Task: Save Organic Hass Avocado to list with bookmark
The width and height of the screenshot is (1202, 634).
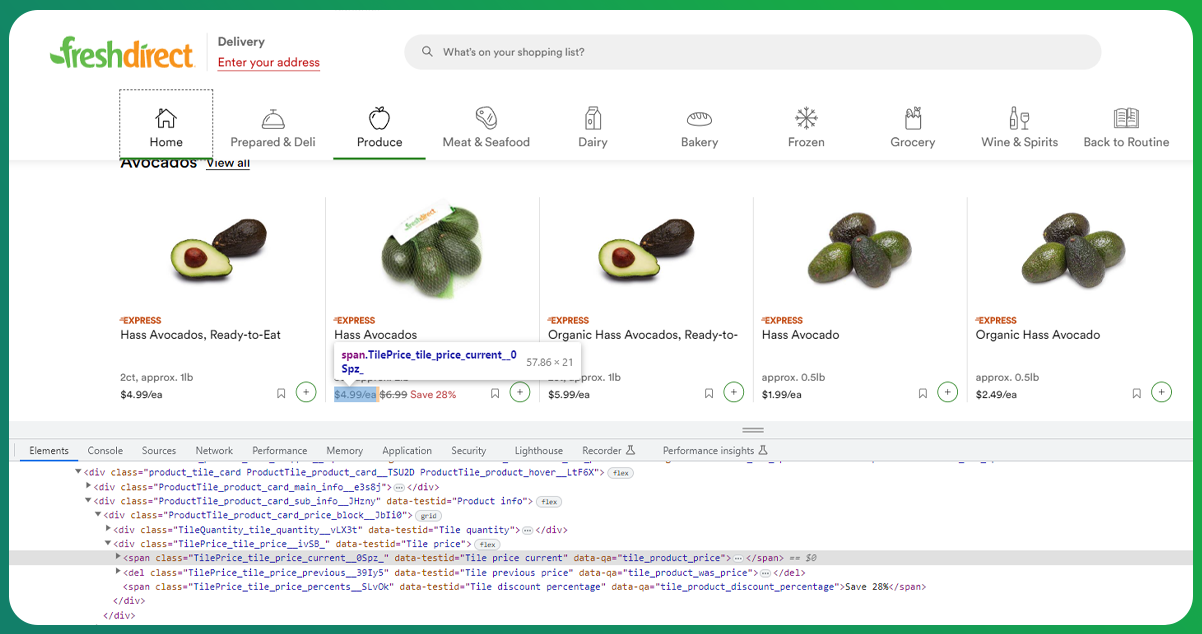Action: tap(1136, 394)
